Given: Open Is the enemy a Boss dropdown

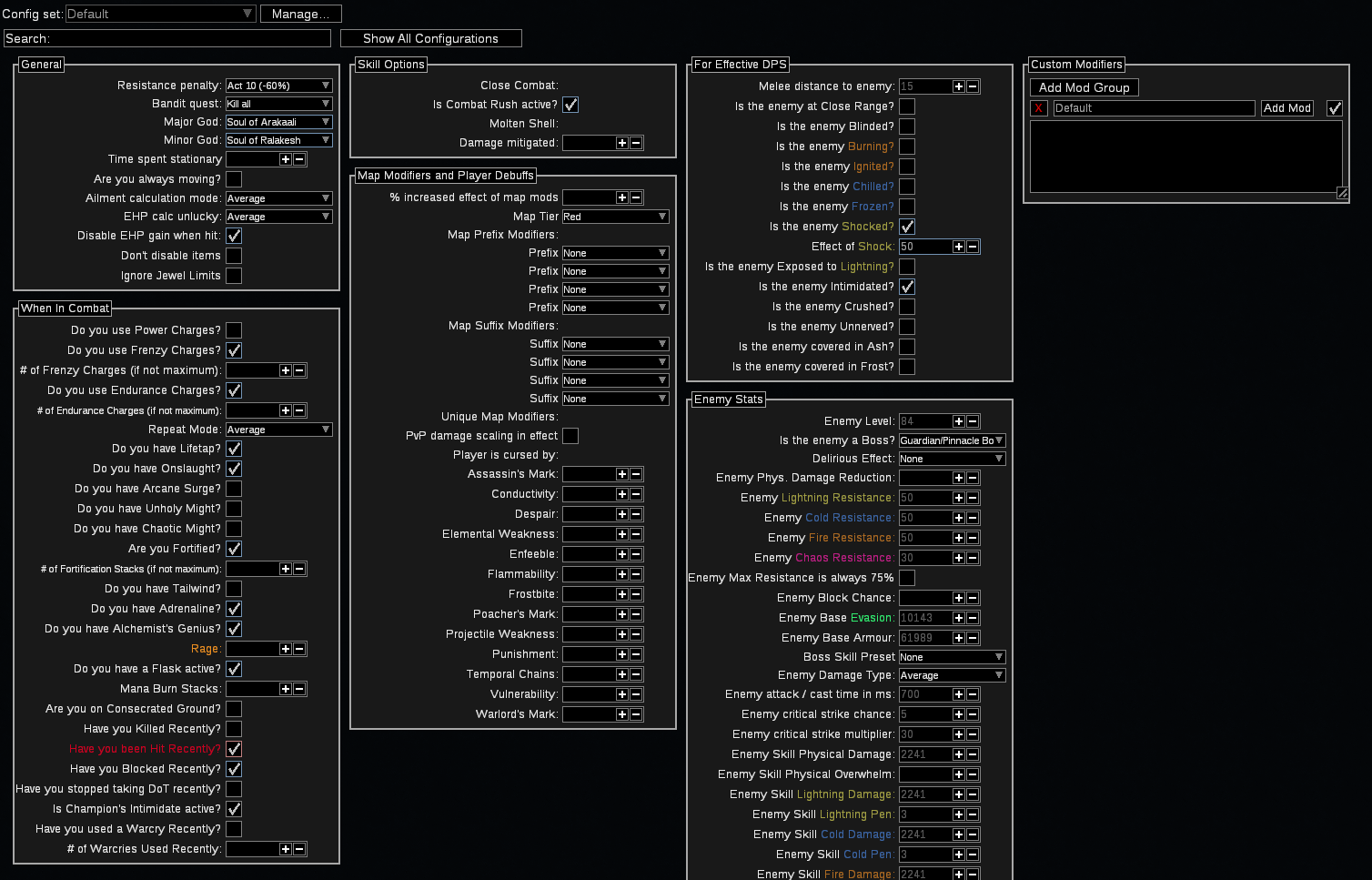Looking at the screenshot, I should tap(953, 440).
